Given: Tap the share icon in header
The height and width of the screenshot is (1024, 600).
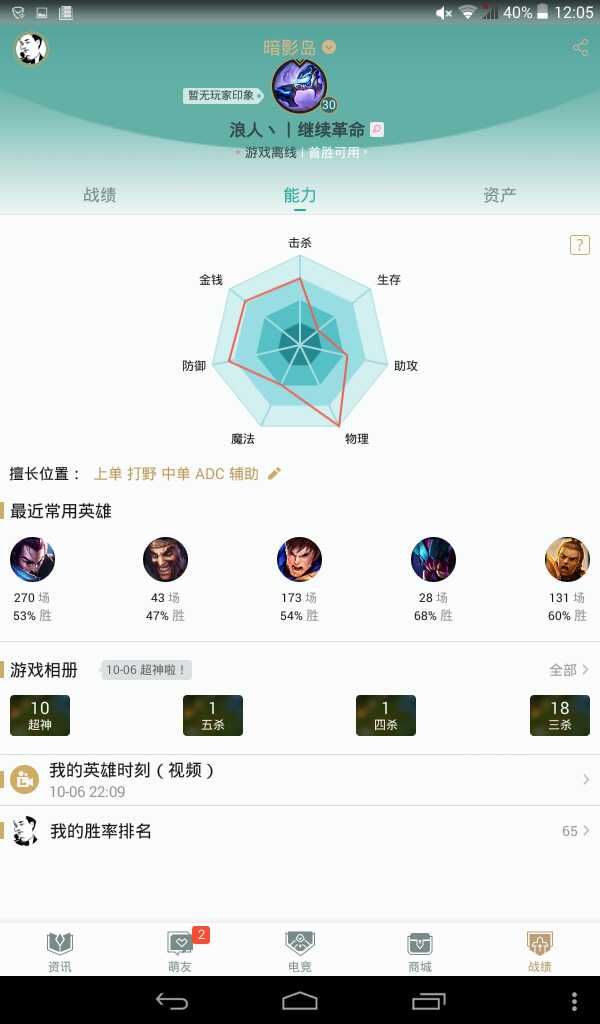Looking at the screenshot, I should tap(580, 48).
